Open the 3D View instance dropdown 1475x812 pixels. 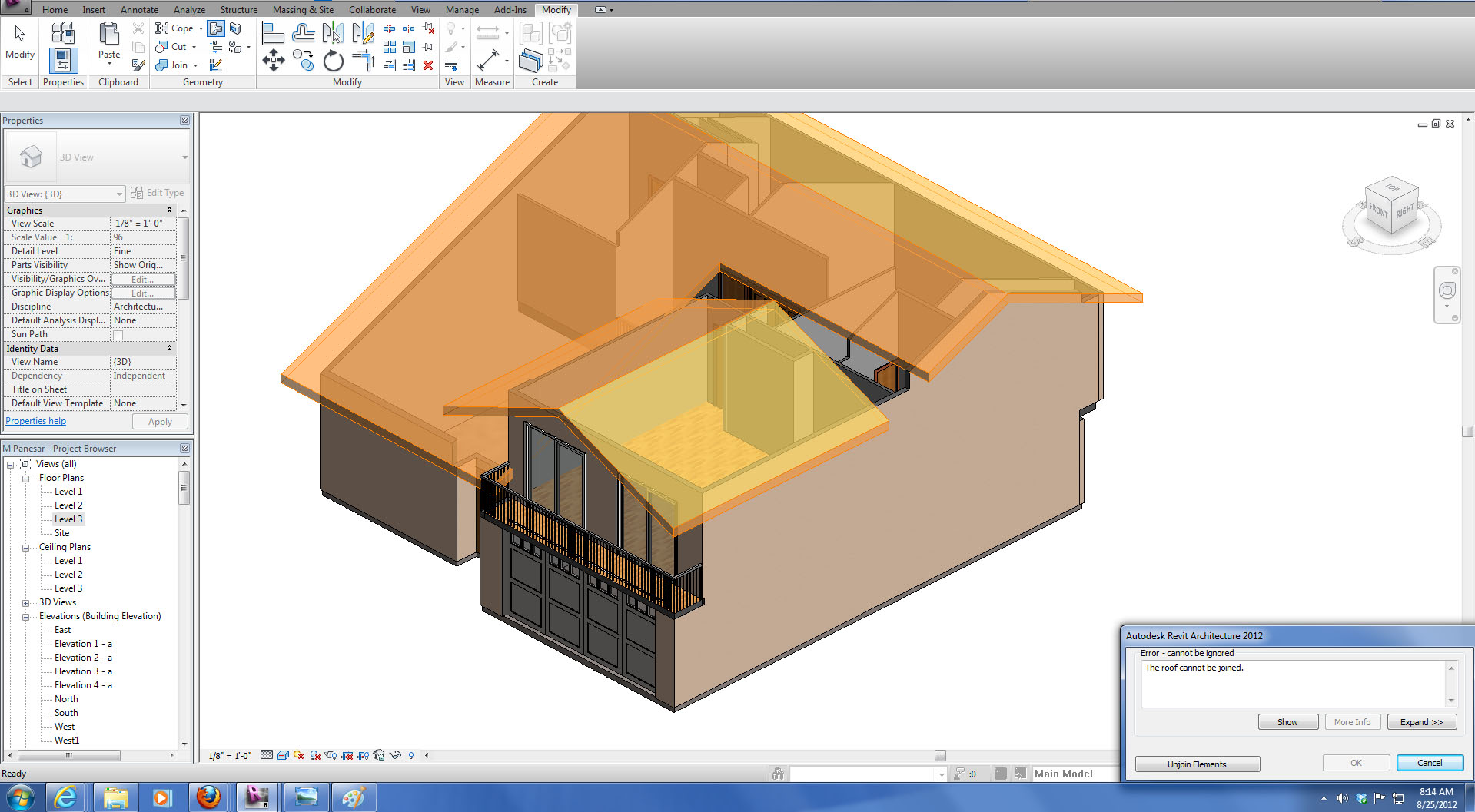[x=119, y=194]
